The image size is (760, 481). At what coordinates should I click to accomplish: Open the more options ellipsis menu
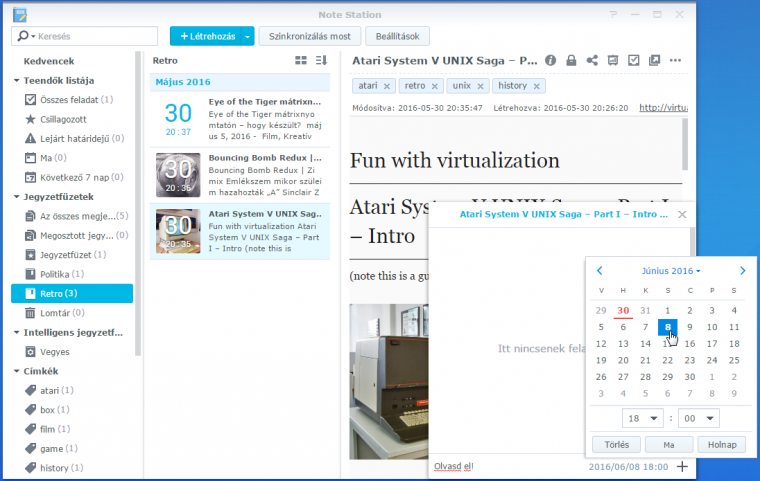[675, 60]
